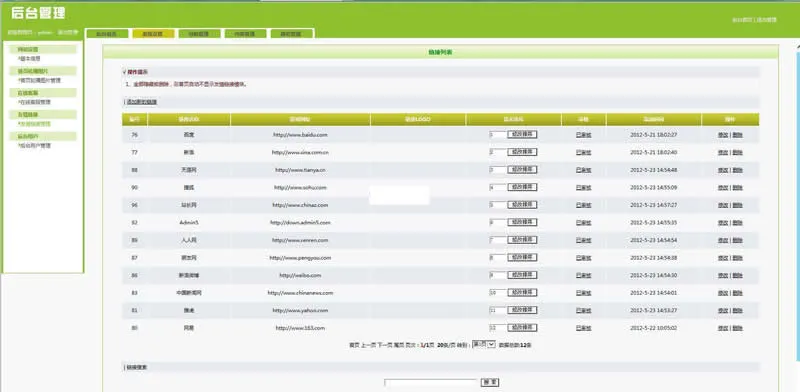
Task: Click the sort button in 163.com row
Action: [522, 328]
